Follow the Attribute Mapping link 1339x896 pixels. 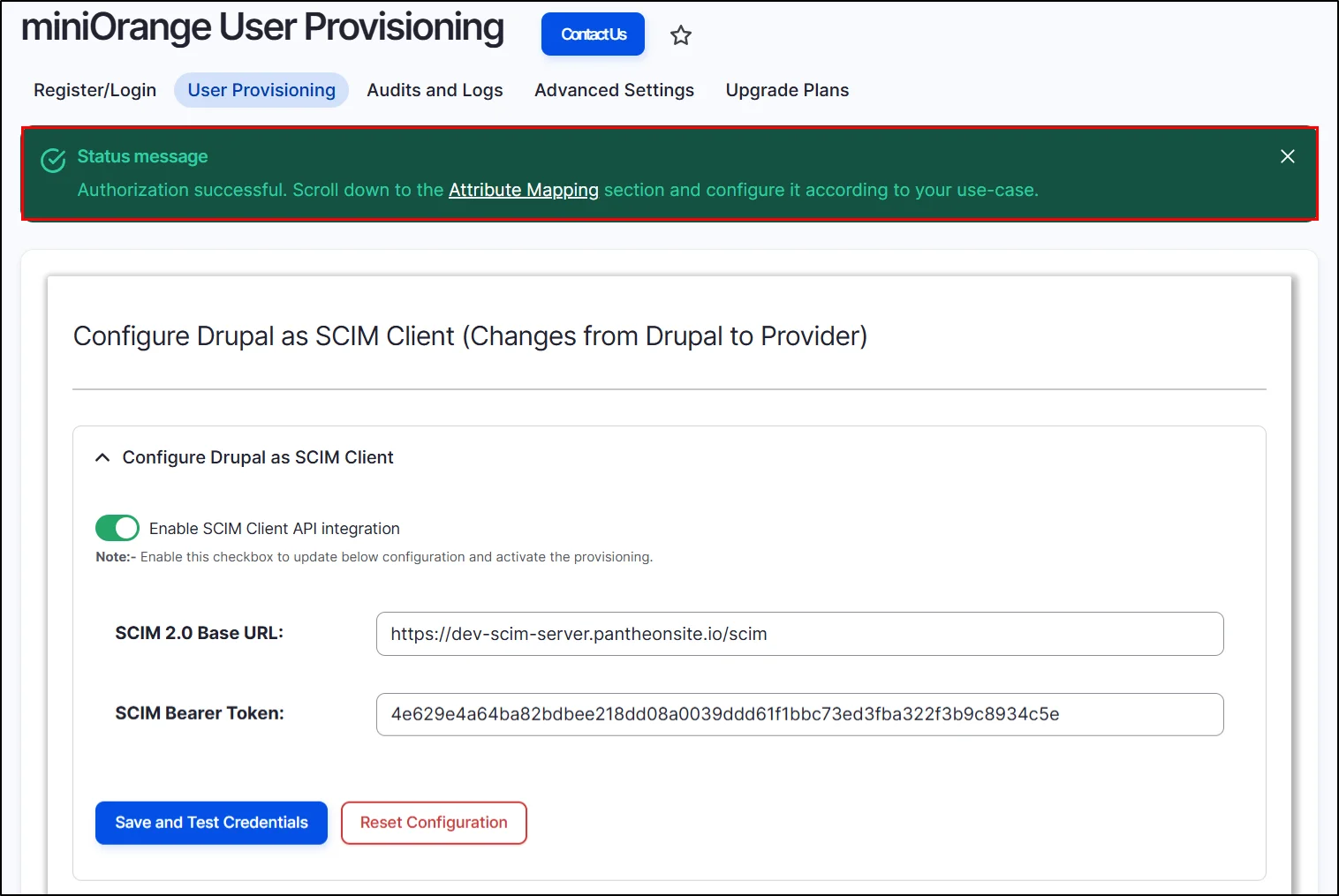pos(524,190)
